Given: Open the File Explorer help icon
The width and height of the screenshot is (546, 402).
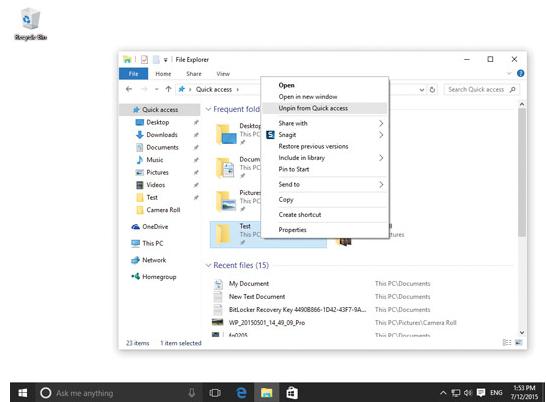Looking at the screenshot, I should coord(521,74).
